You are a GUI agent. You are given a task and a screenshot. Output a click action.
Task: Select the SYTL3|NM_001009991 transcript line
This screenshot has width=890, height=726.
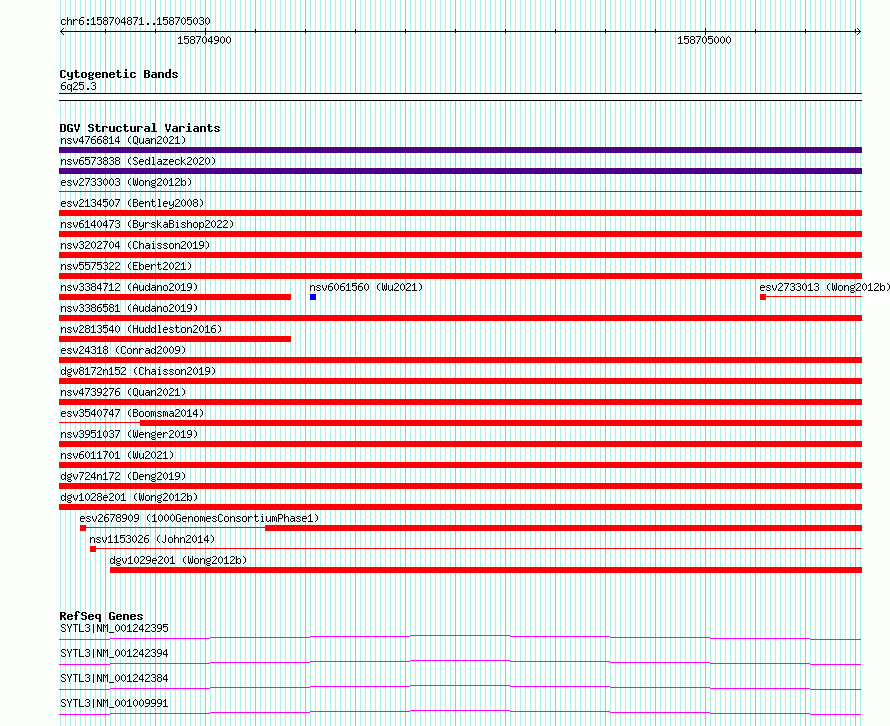tap(460, 712)
